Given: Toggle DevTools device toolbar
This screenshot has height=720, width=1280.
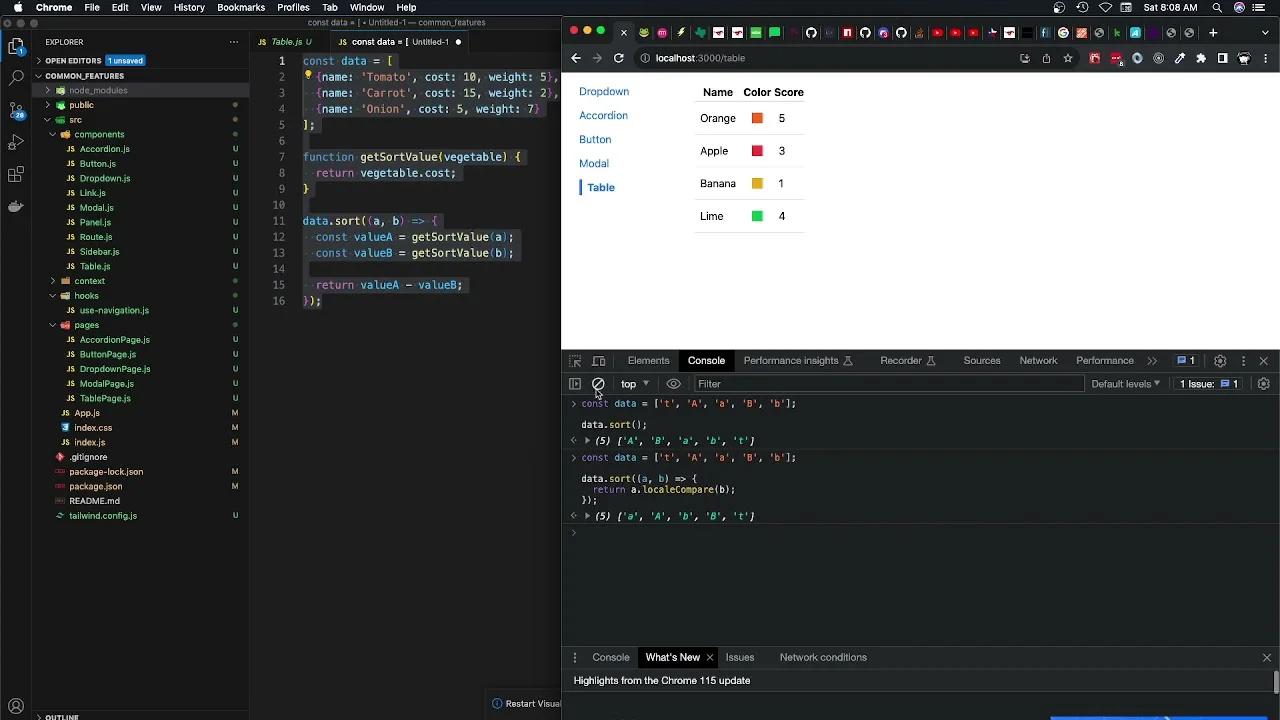Looking at the screenshot, I should click(597, 360).
